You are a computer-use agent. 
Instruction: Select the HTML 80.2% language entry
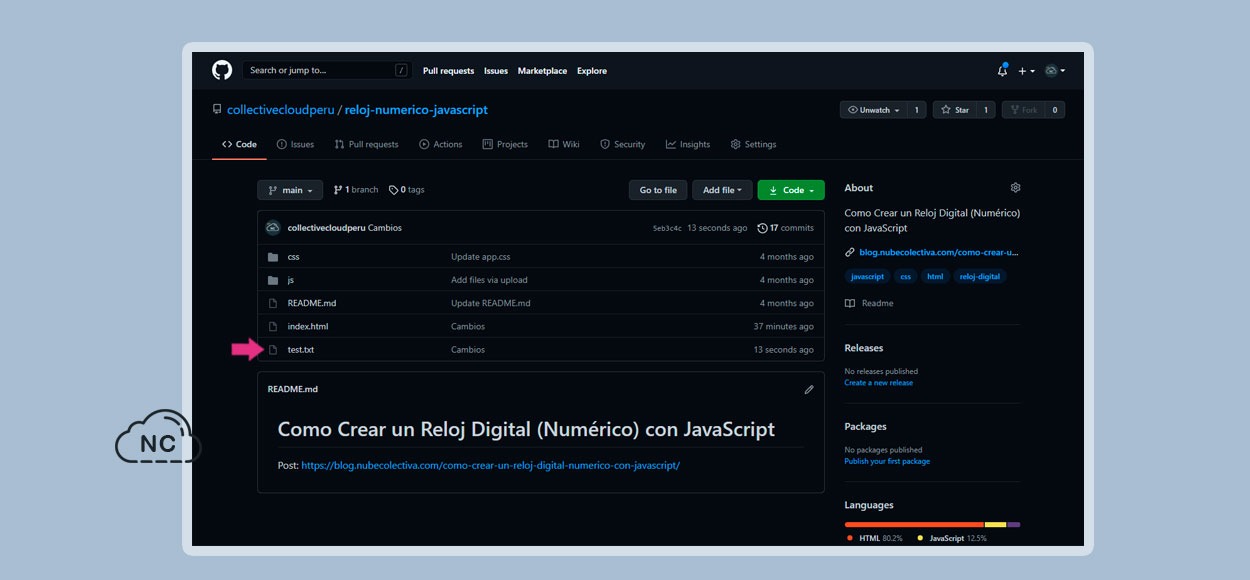click(x=875, y=538)
